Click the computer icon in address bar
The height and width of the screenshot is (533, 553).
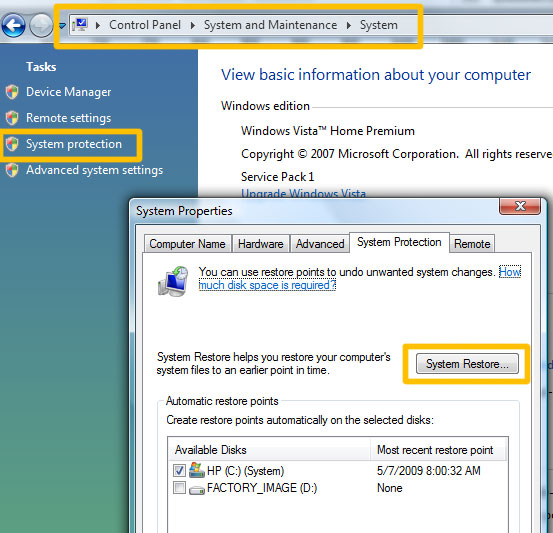point(80,25)
